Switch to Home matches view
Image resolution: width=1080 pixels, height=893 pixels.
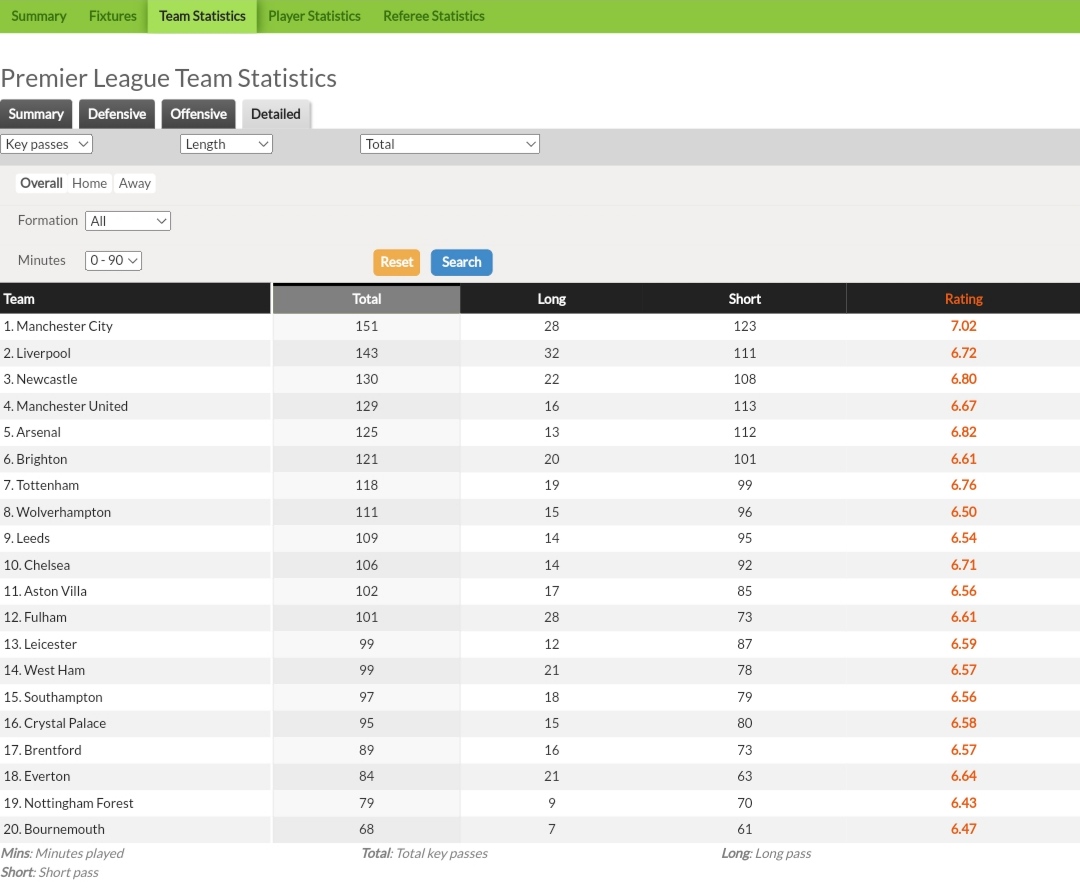(x=90, y=183)
